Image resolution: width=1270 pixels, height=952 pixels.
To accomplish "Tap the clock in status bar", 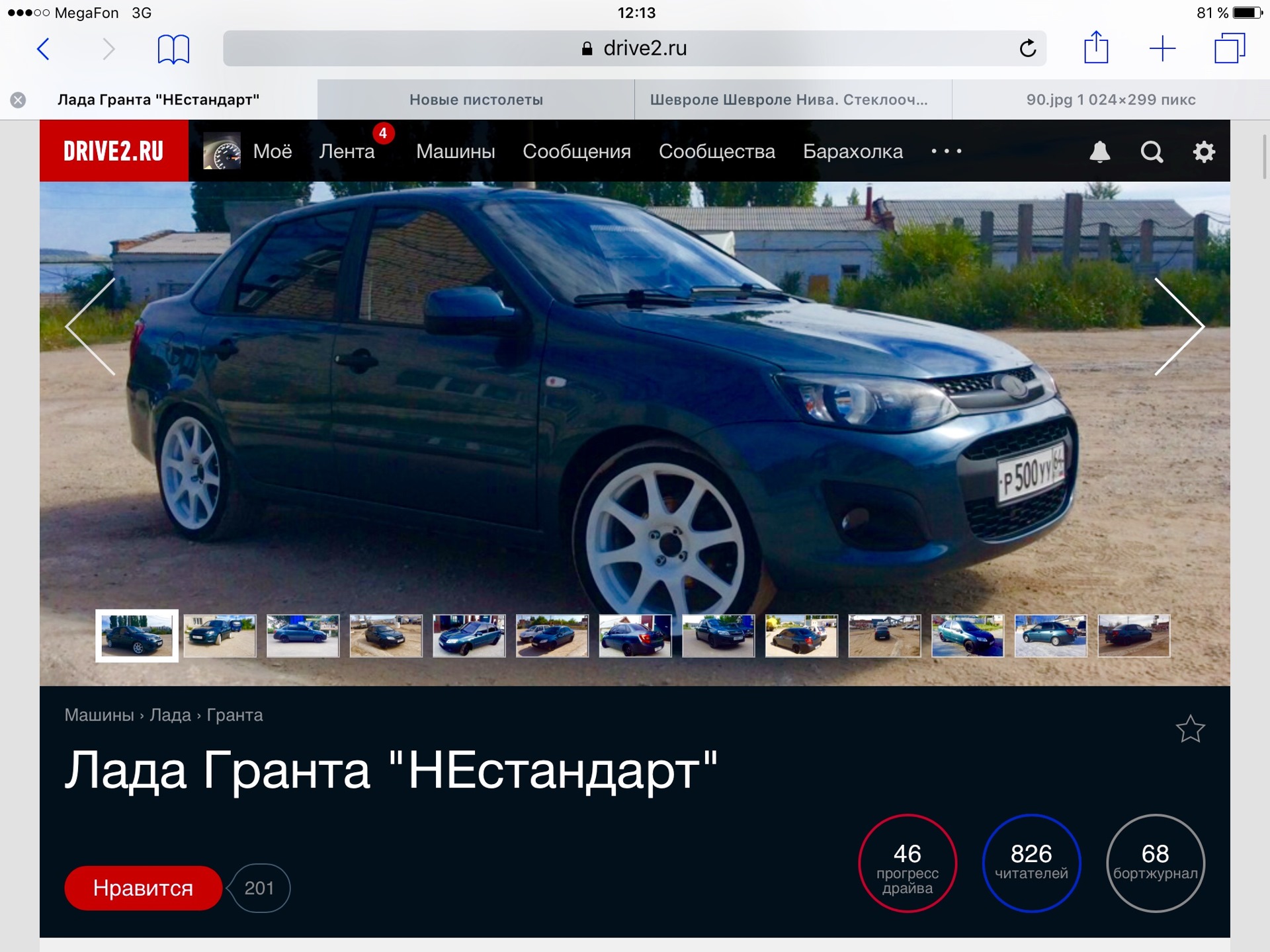I will point(636,13).
